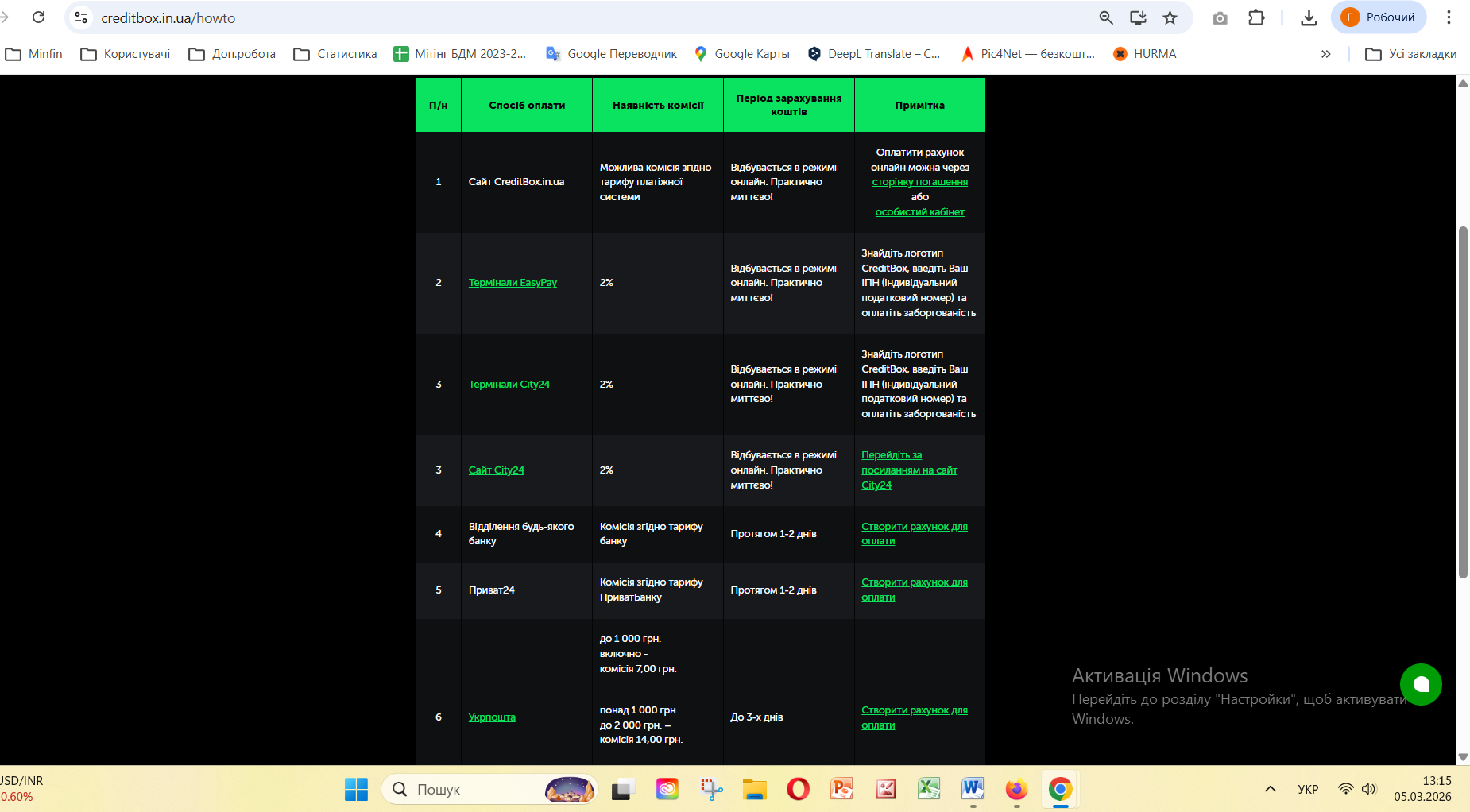Open File Explorer from the taskbar
The width and height of the screenshot is (1470, 812).
pos(754,789)
